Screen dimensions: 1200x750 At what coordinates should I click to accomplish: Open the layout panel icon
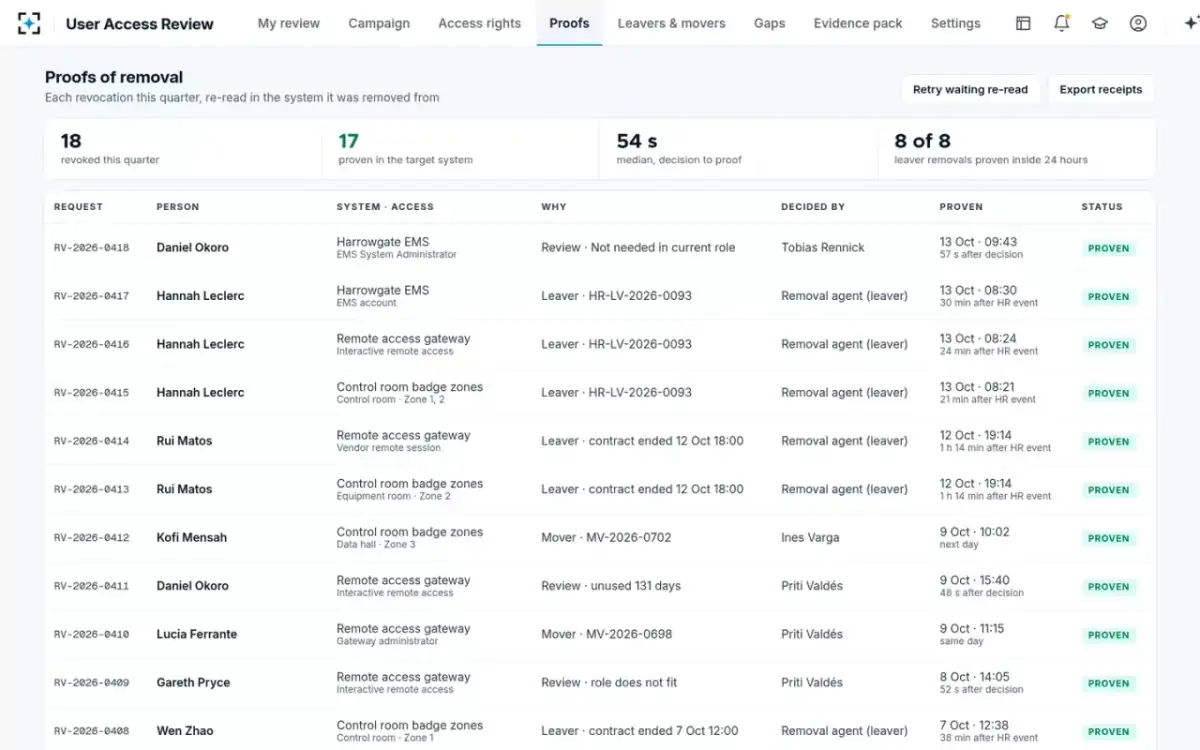[x=1023, y=23]
